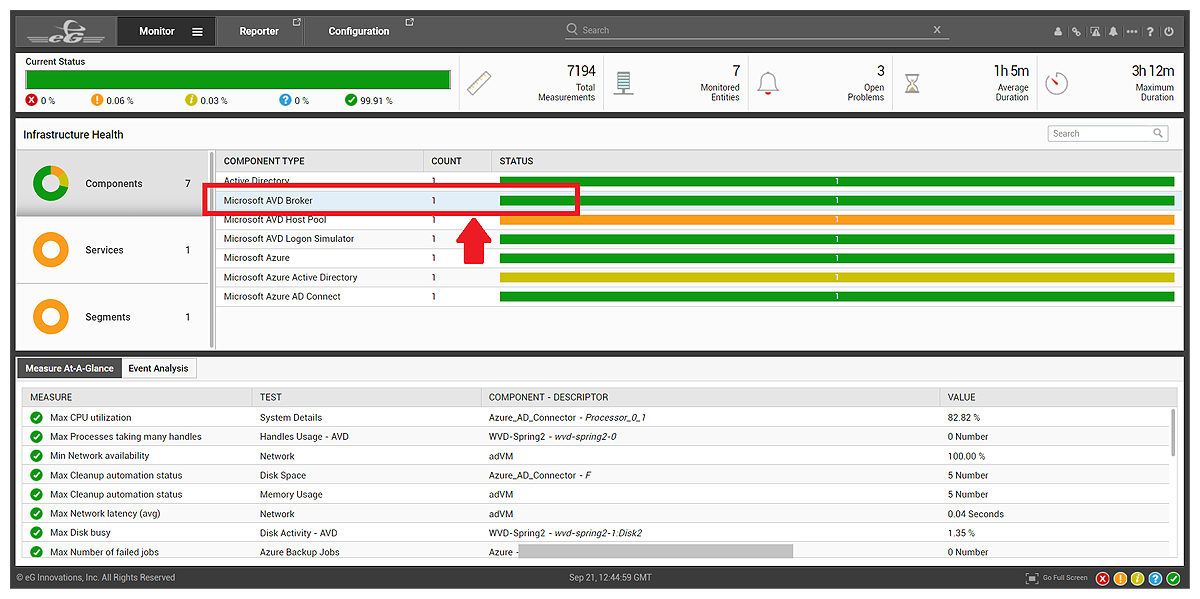Image resolution: width=1200 pixels, height=599 pixels.
Task: Click the Microsoft AVD Host Pool orange status bar
Action: 837,220
